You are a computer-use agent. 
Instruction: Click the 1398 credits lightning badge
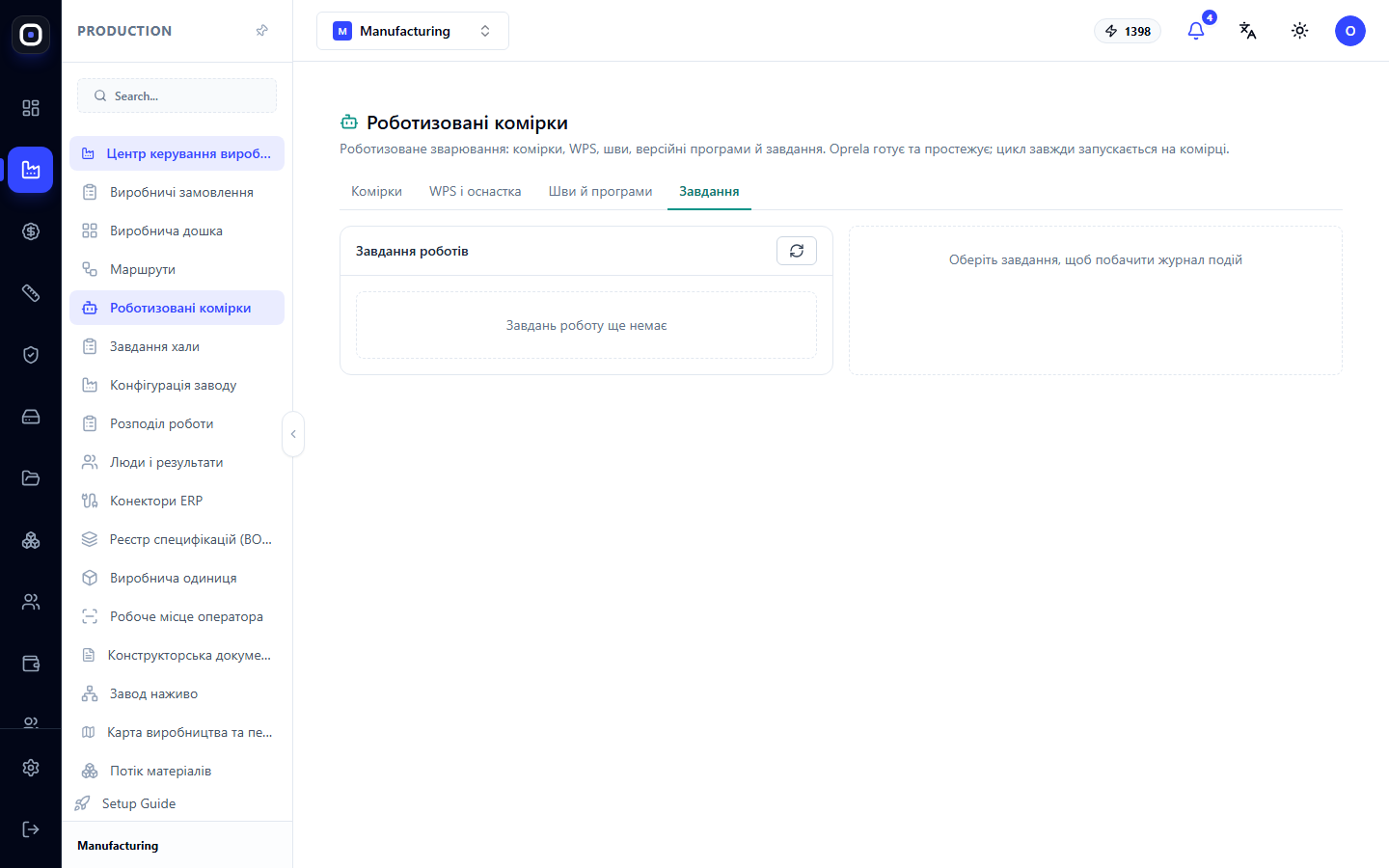[x=1128, y=31]
